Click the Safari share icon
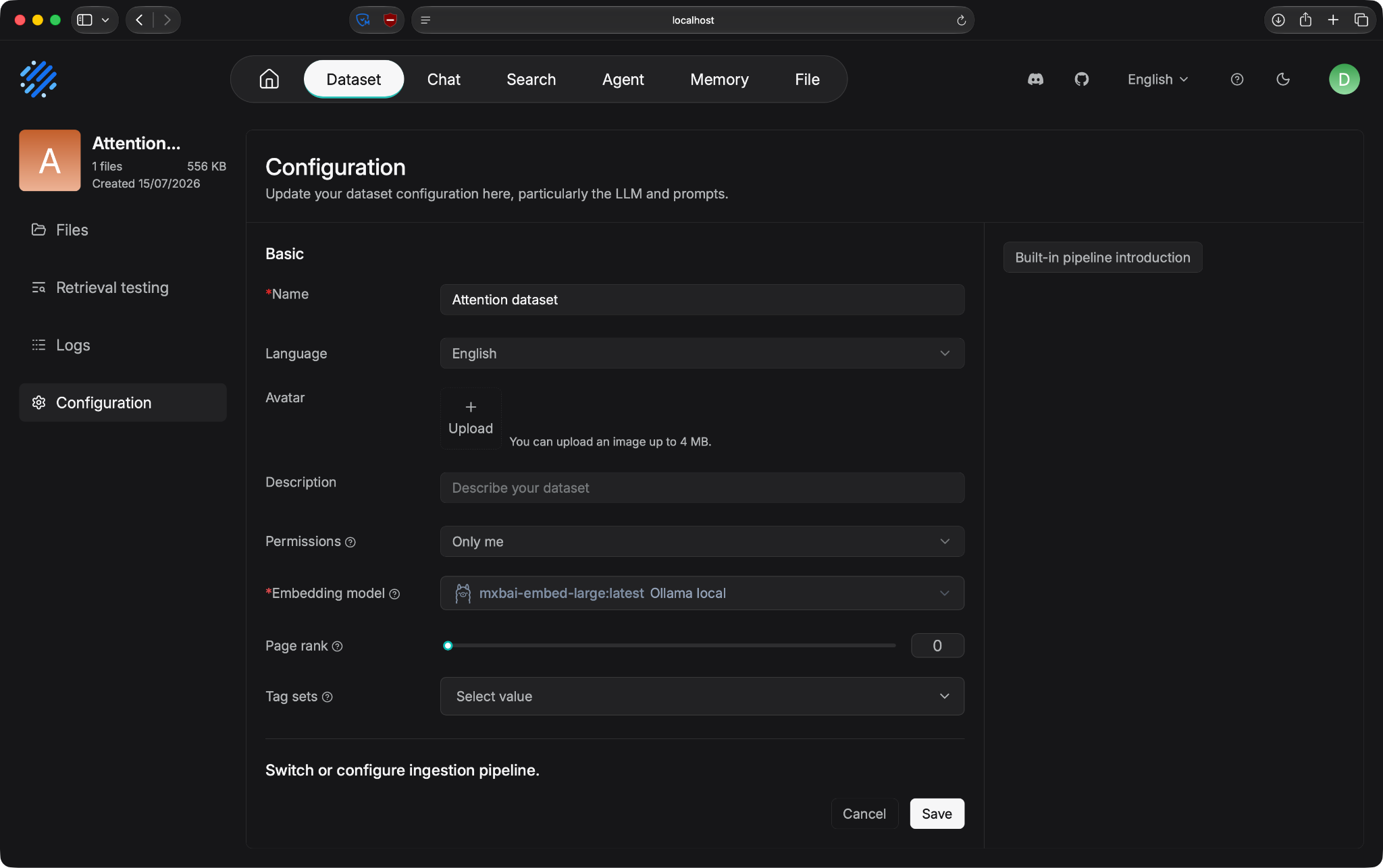 [x=1305, y=20]
